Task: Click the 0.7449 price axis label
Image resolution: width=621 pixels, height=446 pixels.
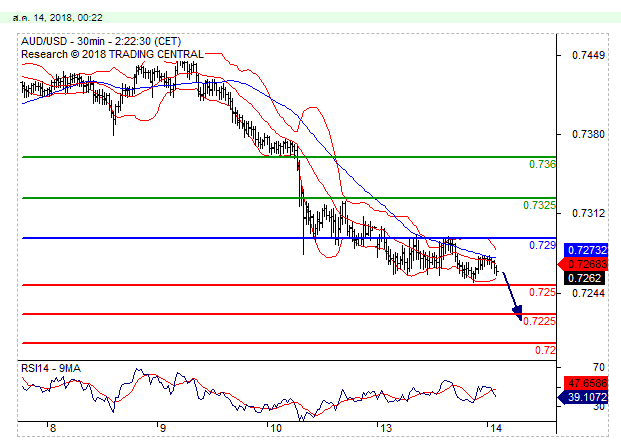Action: (588, 55)
